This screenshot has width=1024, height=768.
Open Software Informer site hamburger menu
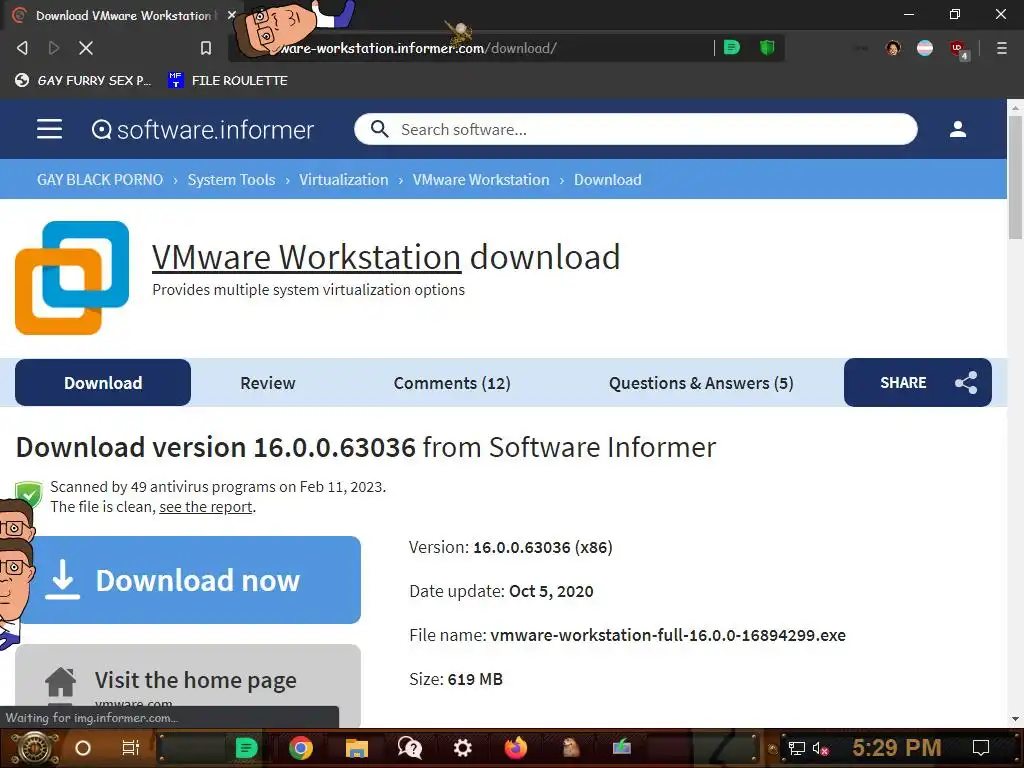click(x=50, y=129)
